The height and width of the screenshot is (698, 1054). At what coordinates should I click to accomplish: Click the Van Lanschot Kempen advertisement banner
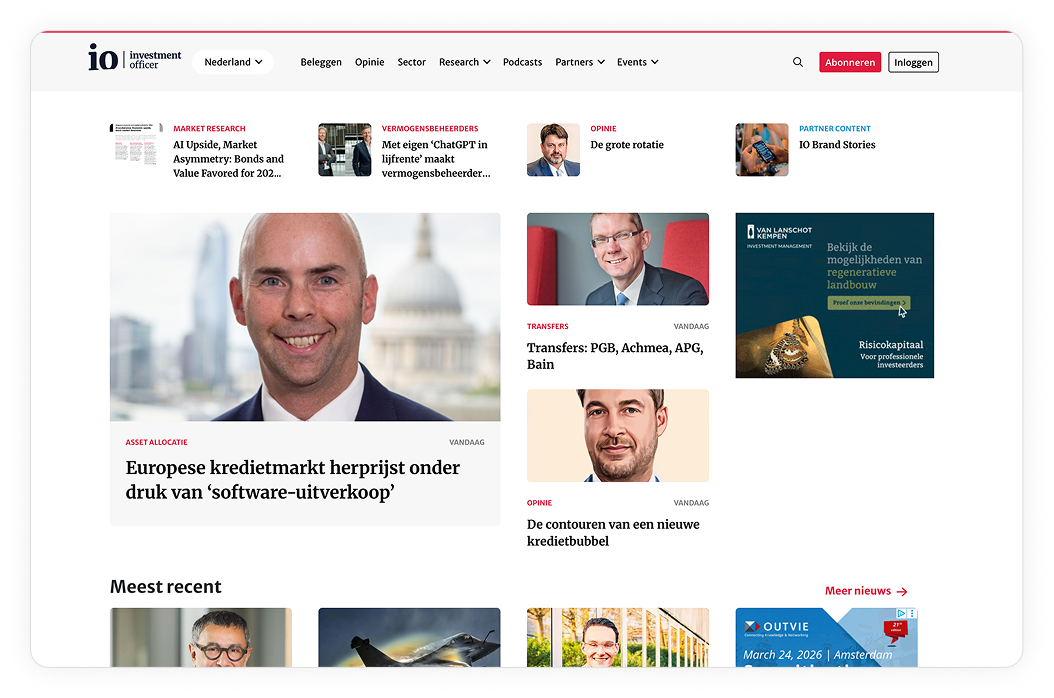834,295
